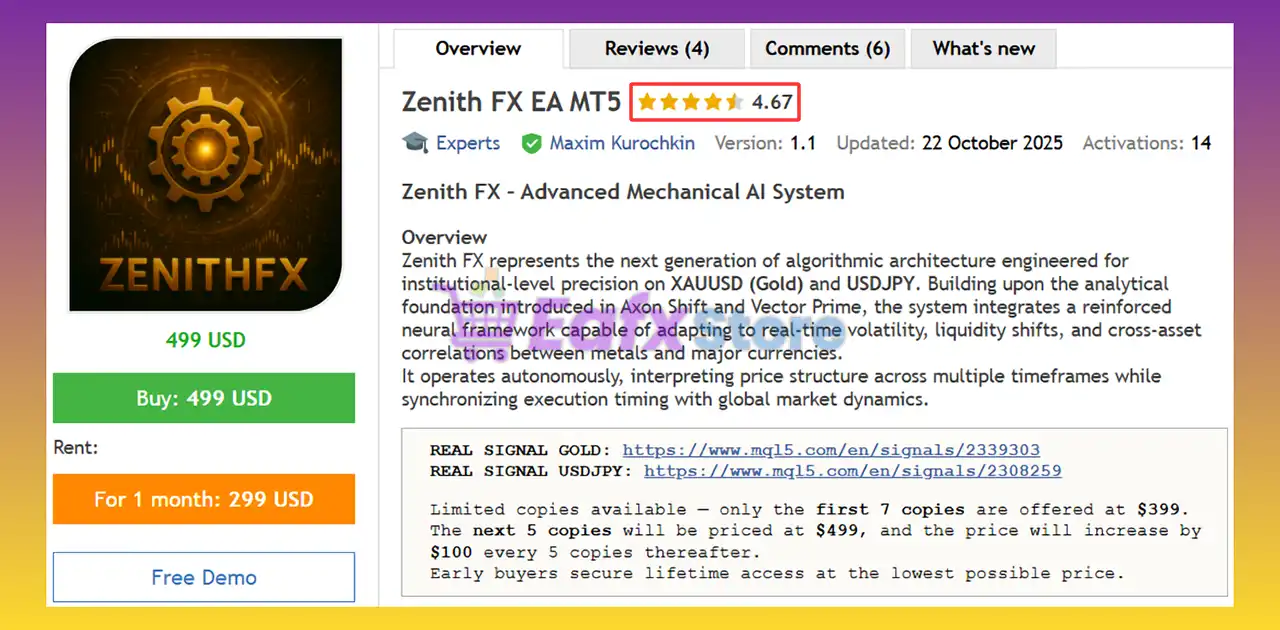
Task: Click the ZenithFX gear product thumbnail
Action: [205, 176]
